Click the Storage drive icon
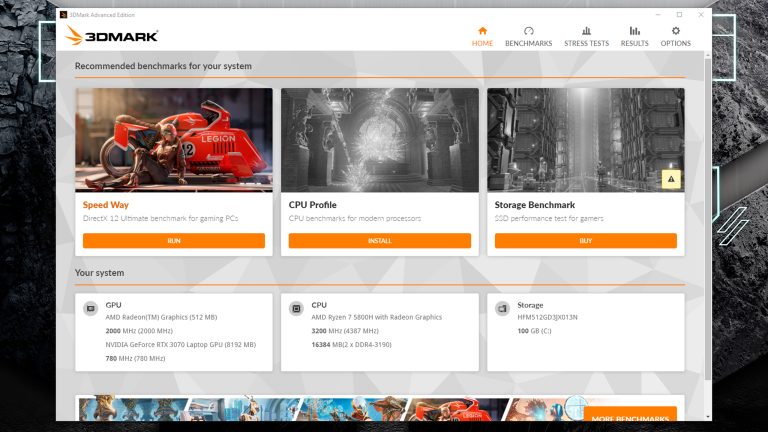The width and height of the screenshot is (768, 432). tap(502, 309)
